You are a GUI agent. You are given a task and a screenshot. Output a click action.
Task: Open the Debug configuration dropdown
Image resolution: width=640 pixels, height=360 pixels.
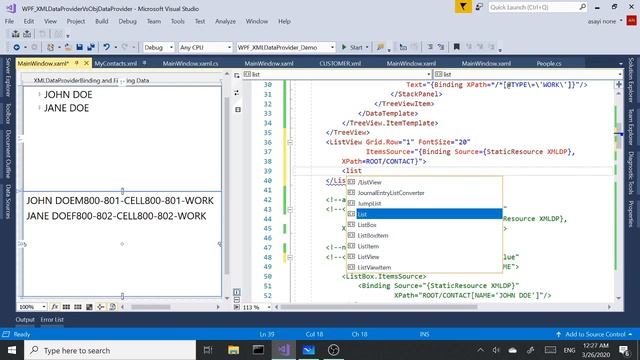click(158, 47)
